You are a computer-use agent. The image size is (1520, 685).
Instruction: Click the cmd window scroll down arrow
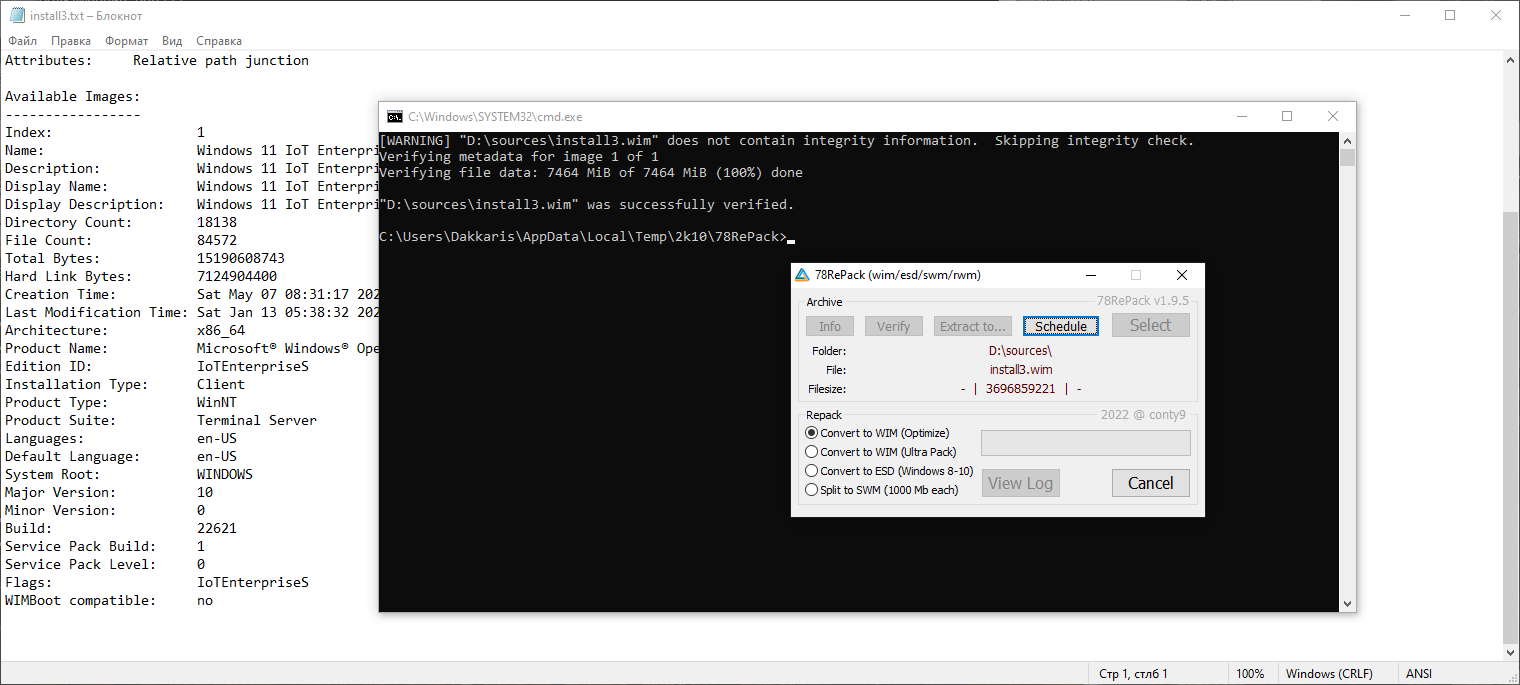pyautogui.click(x=1348, y=603)
